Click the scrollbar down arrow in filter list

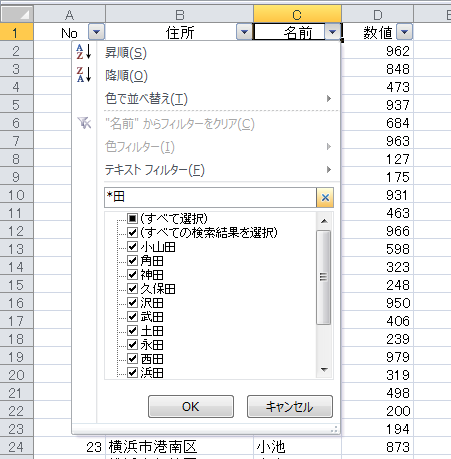click(x=324, y=370)
